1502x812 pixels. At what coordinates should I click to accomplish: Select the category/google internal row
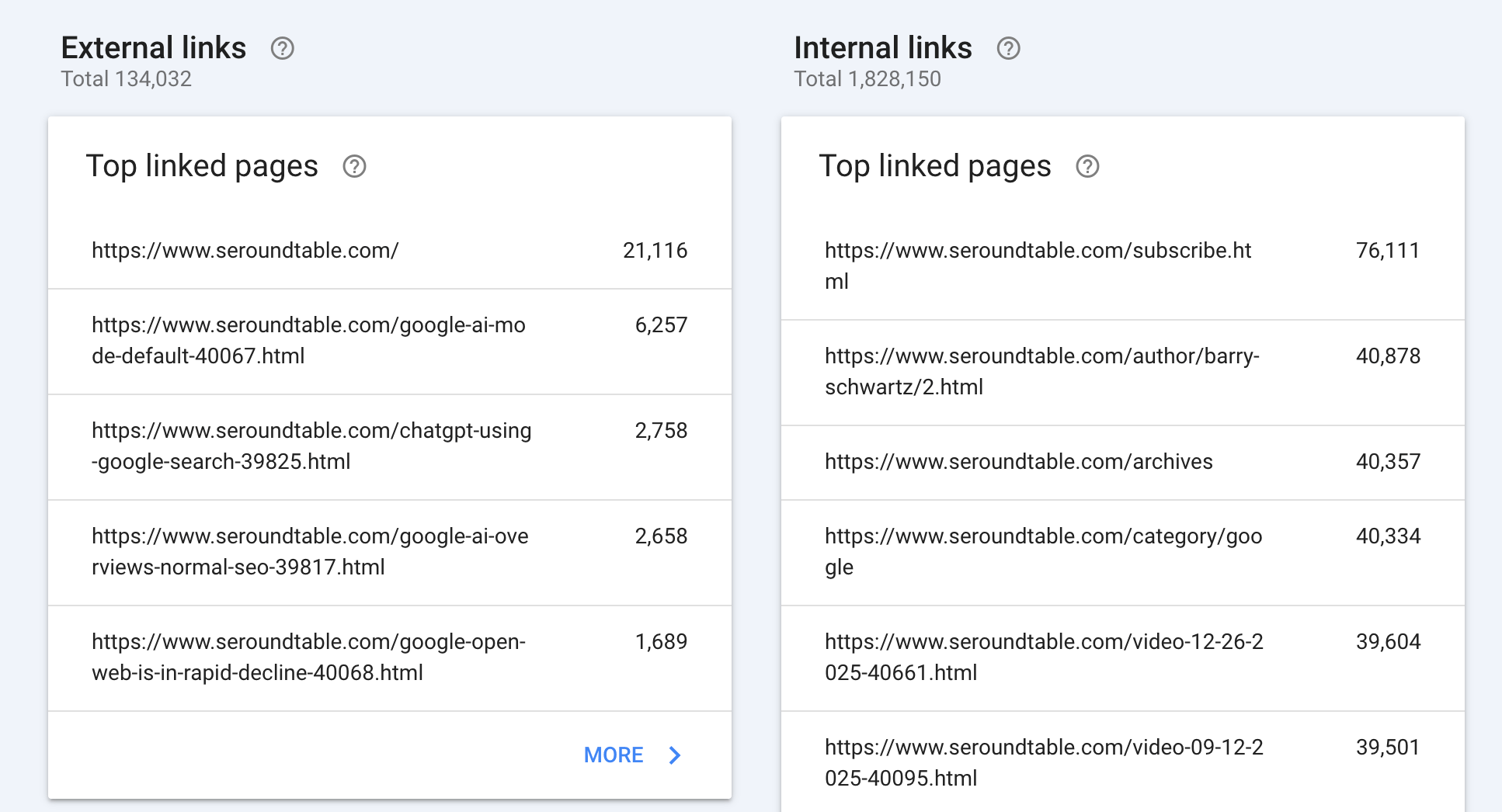[1043, 552]
